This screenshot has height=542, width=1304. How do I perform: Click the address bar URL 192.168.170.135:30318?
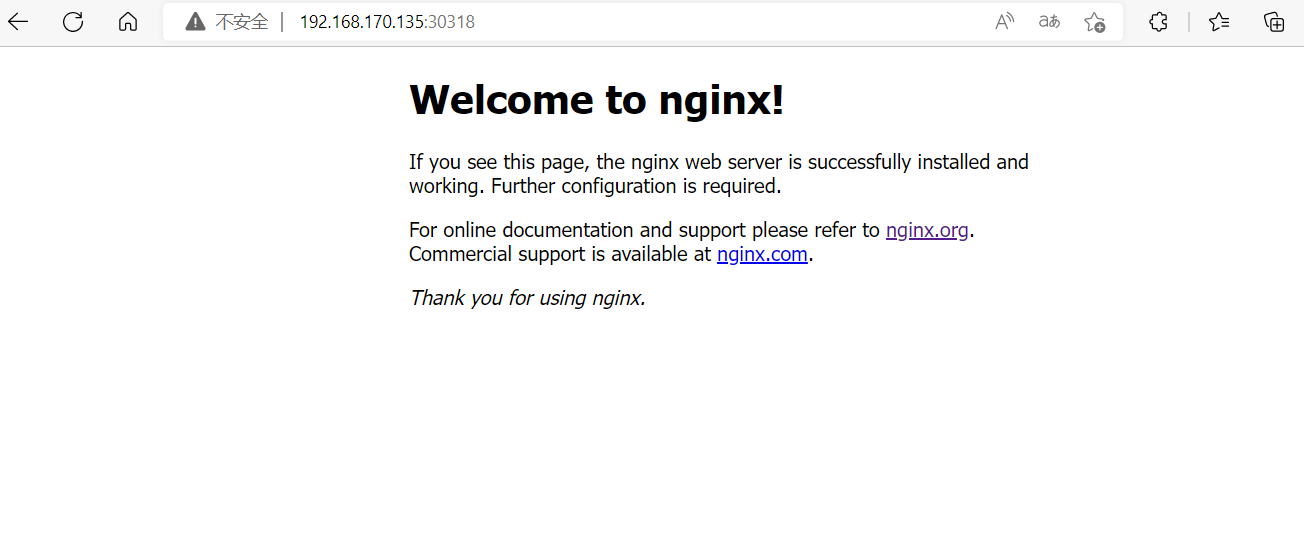click(387, 22)
